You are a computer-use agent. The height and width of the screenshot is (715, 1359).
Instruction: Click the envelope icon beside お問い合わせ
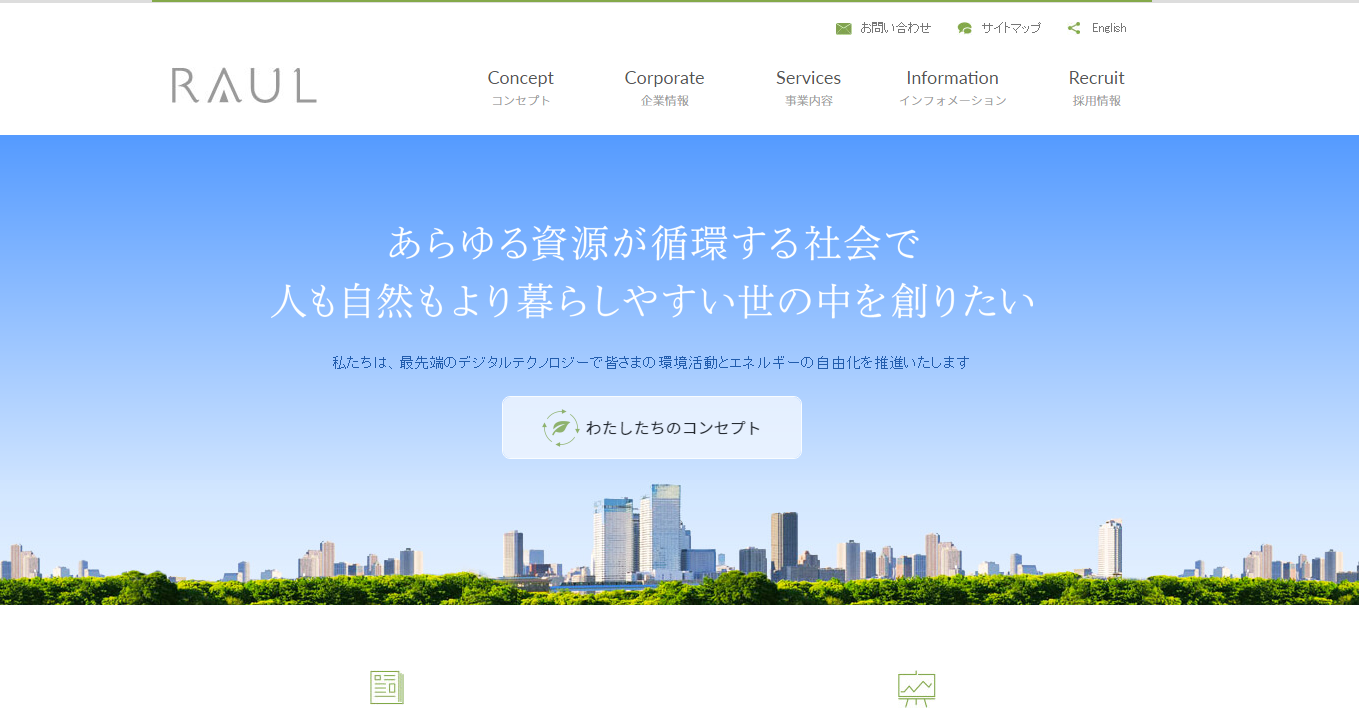coord(843,28)
